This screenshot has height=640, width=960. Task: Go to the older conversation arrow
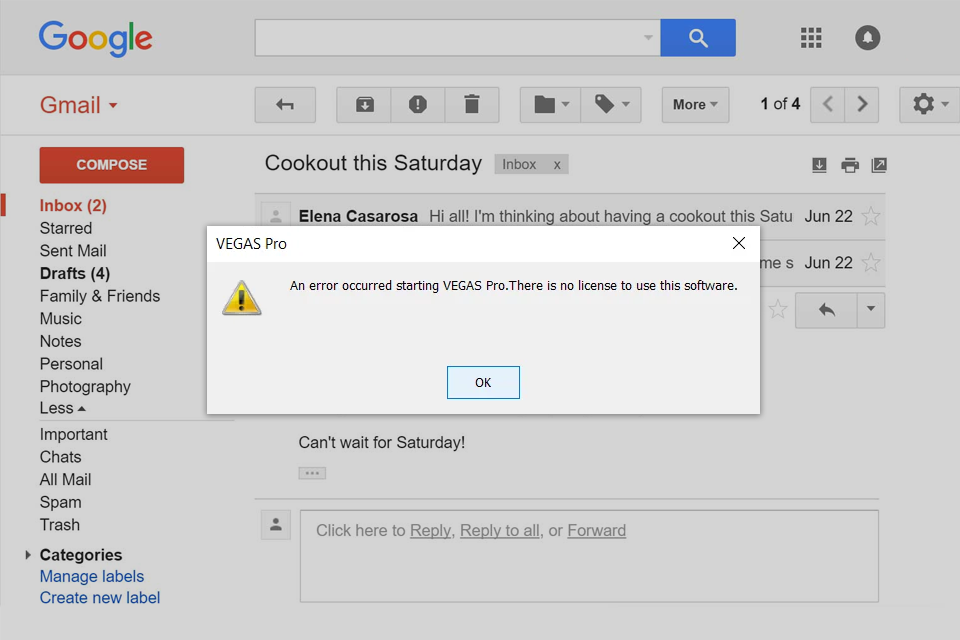click(862, 105)
